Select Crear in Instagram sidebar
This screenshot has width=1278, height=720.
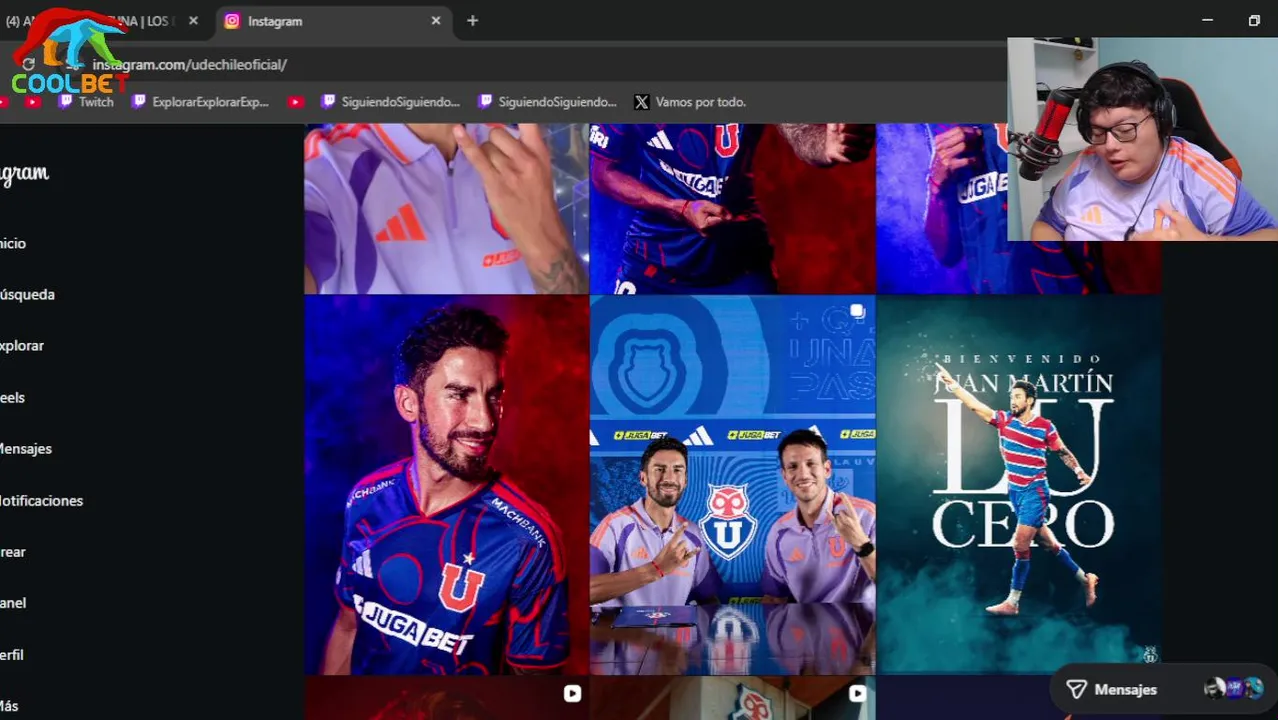point(13,552)
